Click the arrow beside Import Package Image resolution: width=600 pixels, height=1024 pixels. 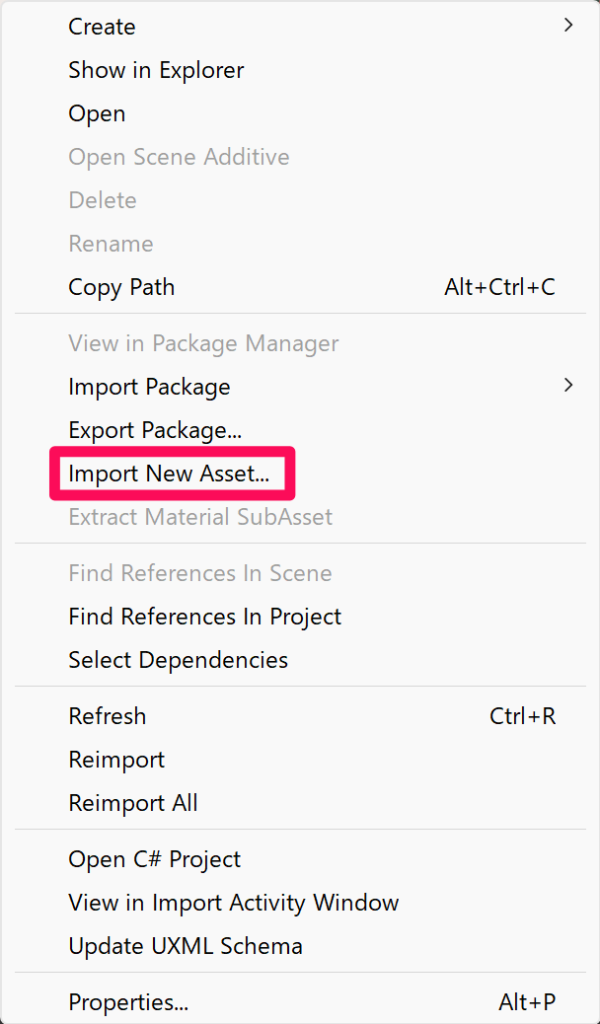568,385
